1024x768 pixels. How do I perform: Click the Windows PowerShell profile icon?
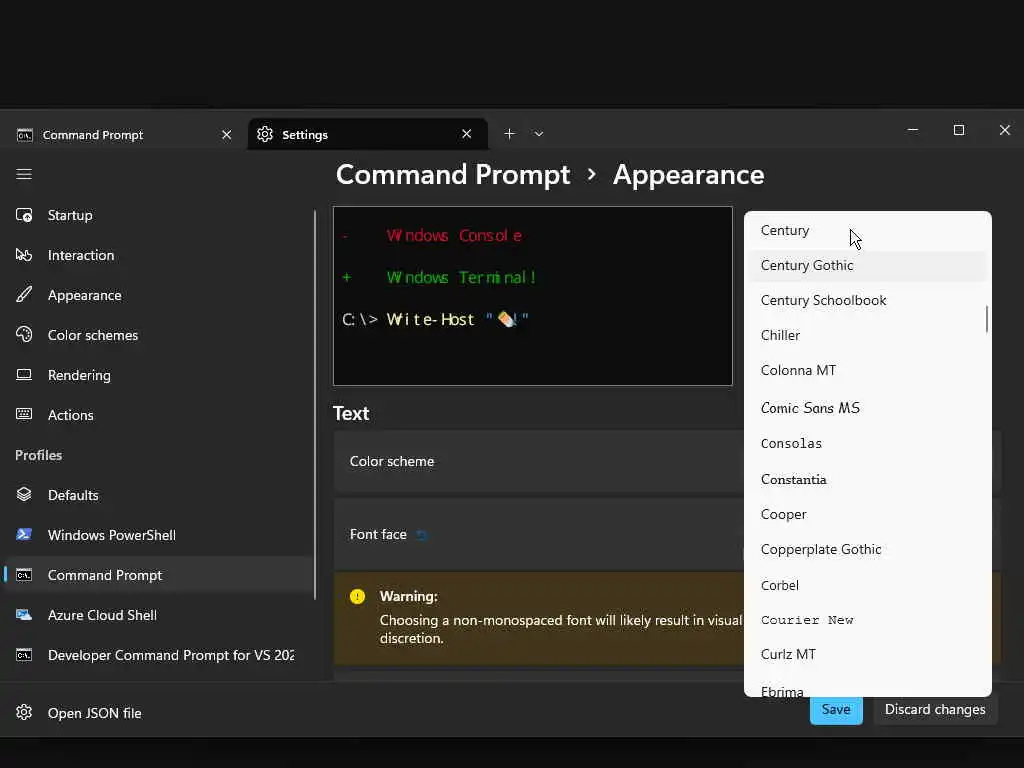coord(24,534)
